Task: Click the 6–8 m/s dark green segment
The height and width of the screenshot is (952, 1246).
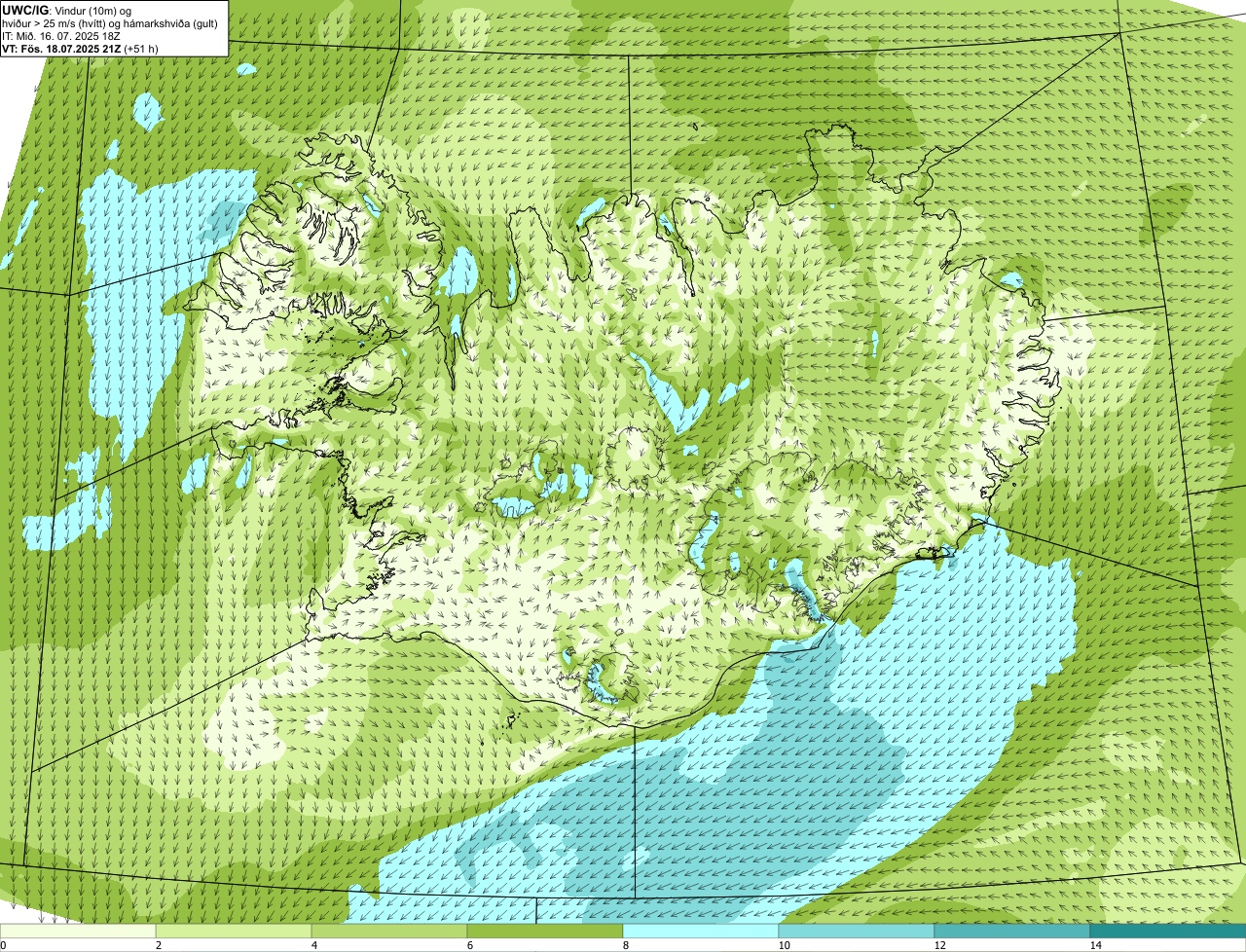Action: click(545, 931)
